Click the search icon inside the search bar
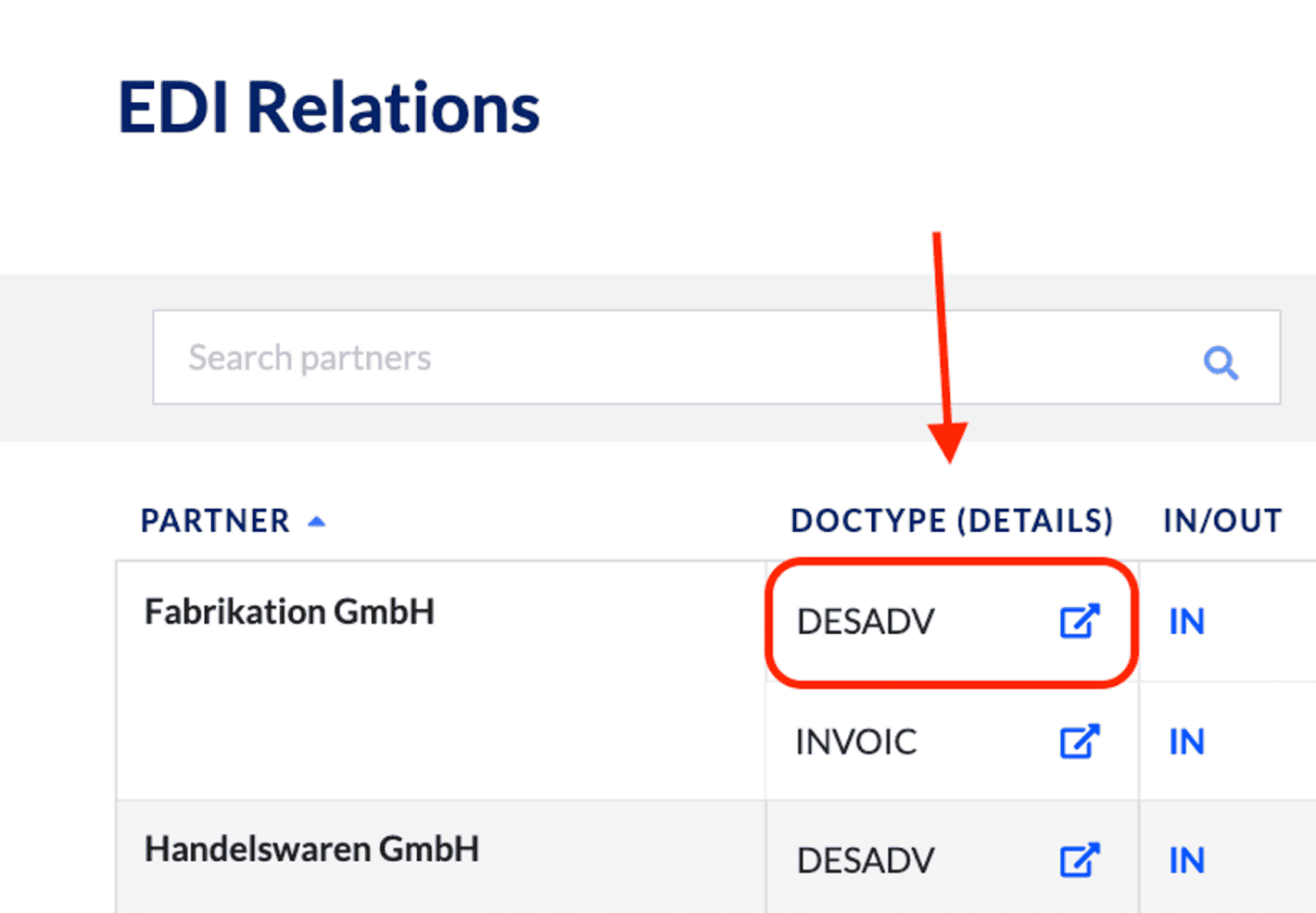Screen dimensions: 1316x913 pos(1222,362)
